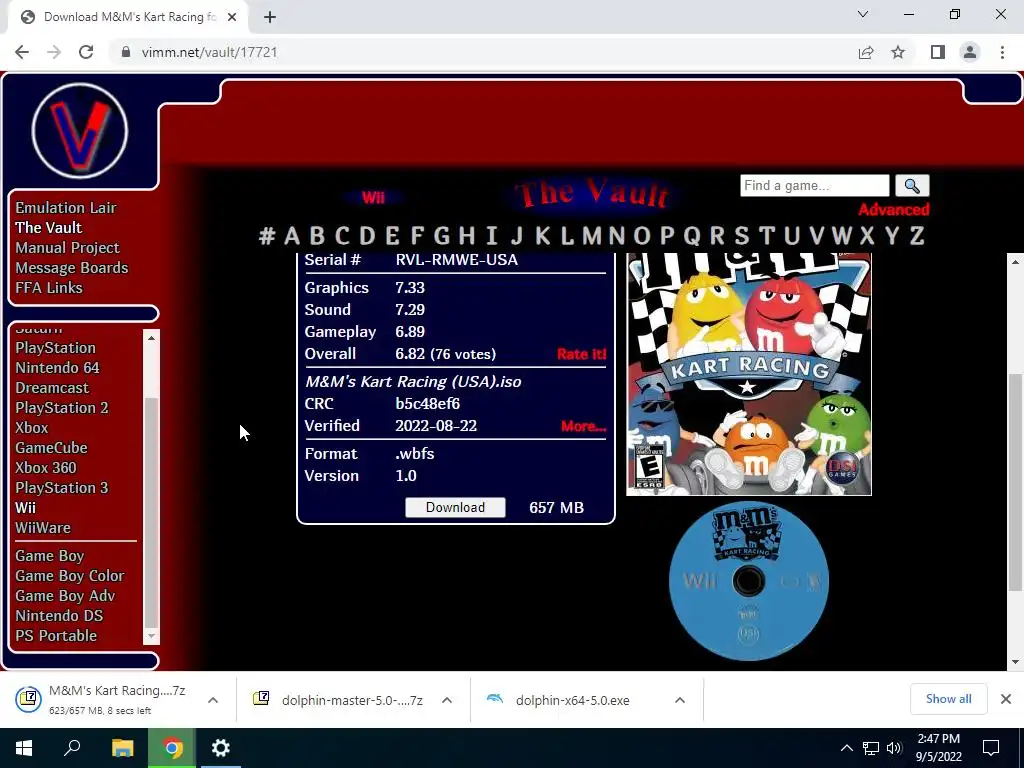1024x768 pixels.
Task: Open Chrome search tabs chevron
Action: point(863,14)
